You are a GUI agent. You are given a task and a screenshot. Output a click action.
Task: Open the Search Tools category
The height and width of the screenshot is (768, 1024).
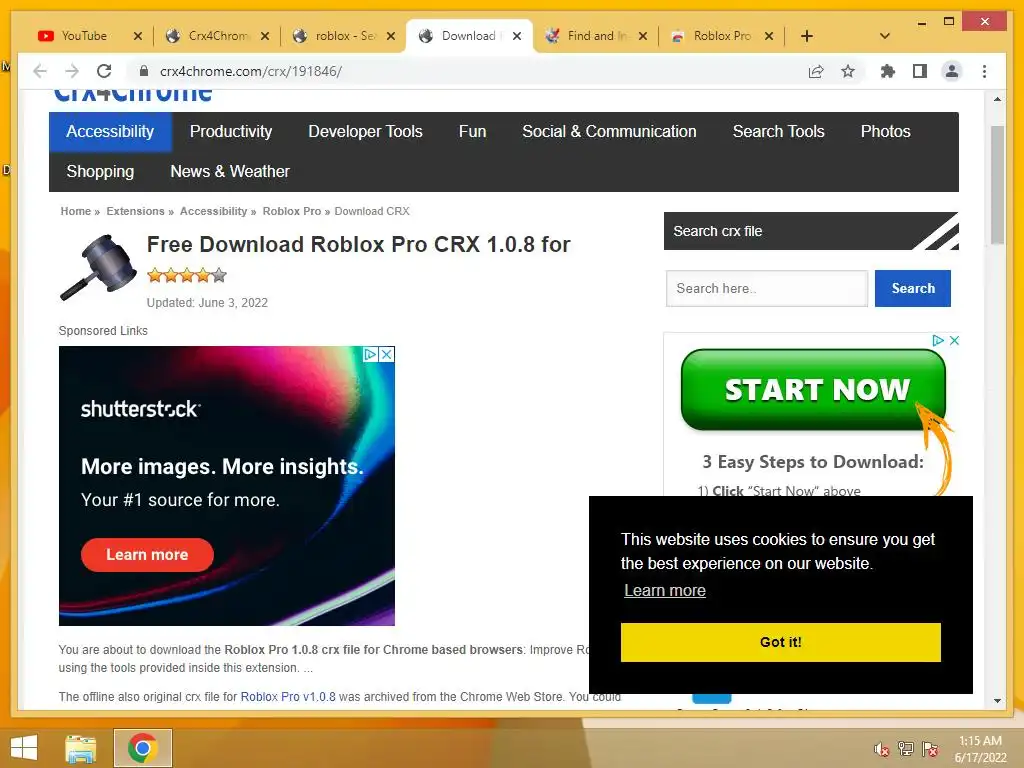point(778,131)
